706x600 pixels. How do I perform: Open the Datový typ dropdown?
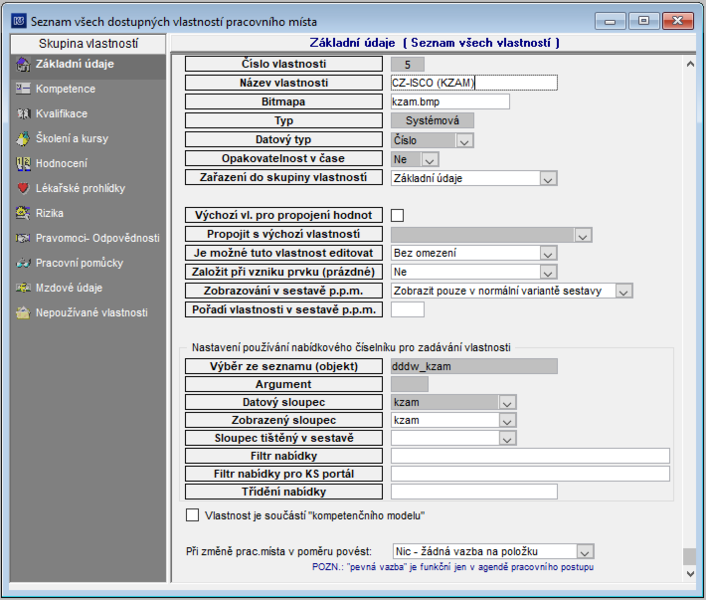[x=464, y=140]
